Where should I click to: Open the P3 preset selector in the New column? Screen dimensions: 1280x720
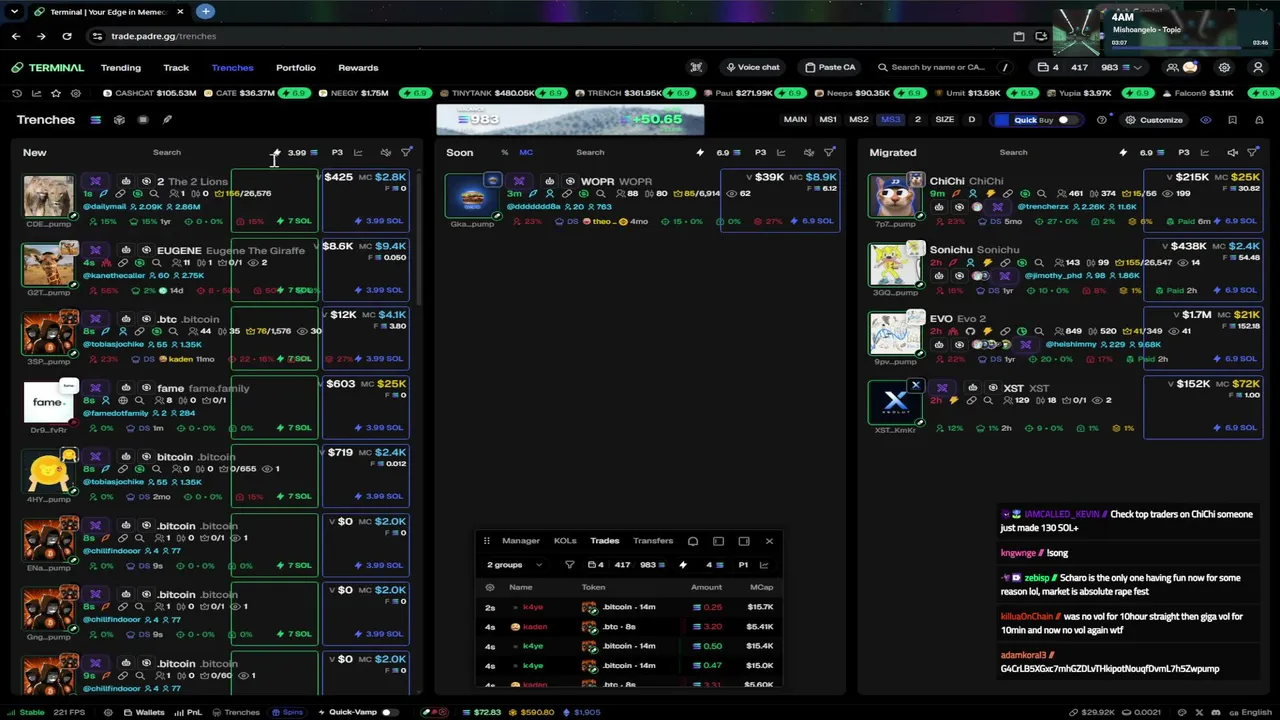(x=337, y=152)
